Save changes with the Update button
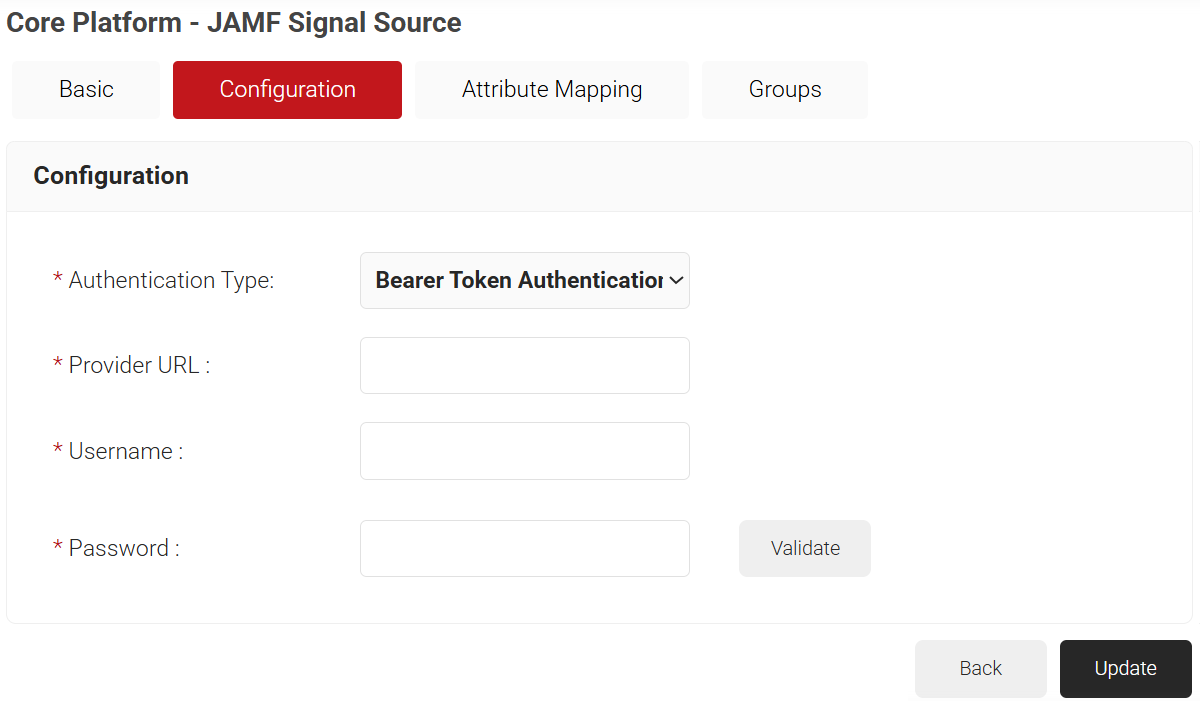This screenshot has width=1200, height=709. [x=1125, y=669]
